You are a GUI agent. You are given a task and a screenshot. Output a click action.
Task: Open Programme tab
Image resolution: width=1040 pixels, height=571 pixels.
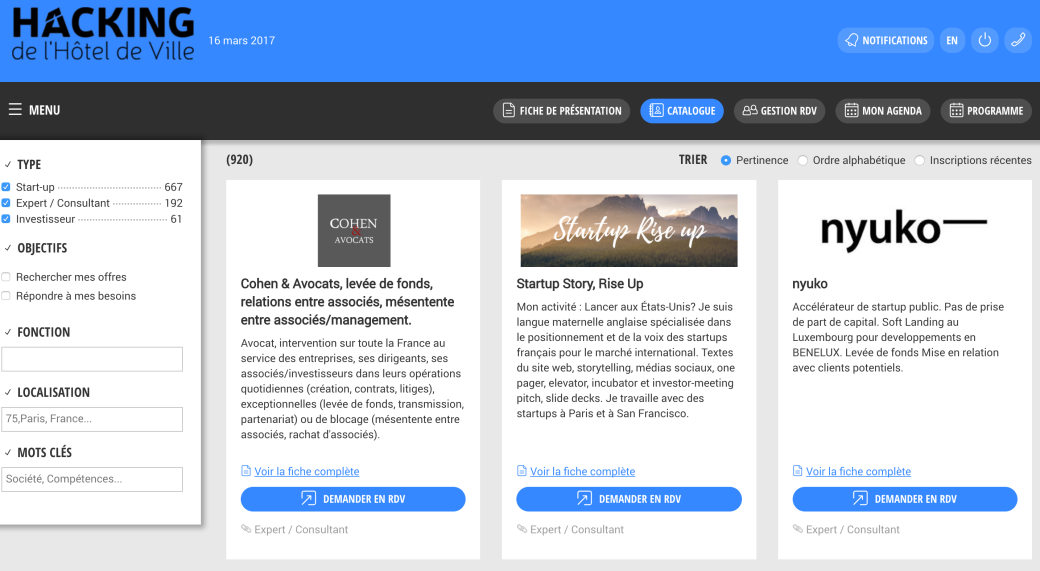[986, 111]
